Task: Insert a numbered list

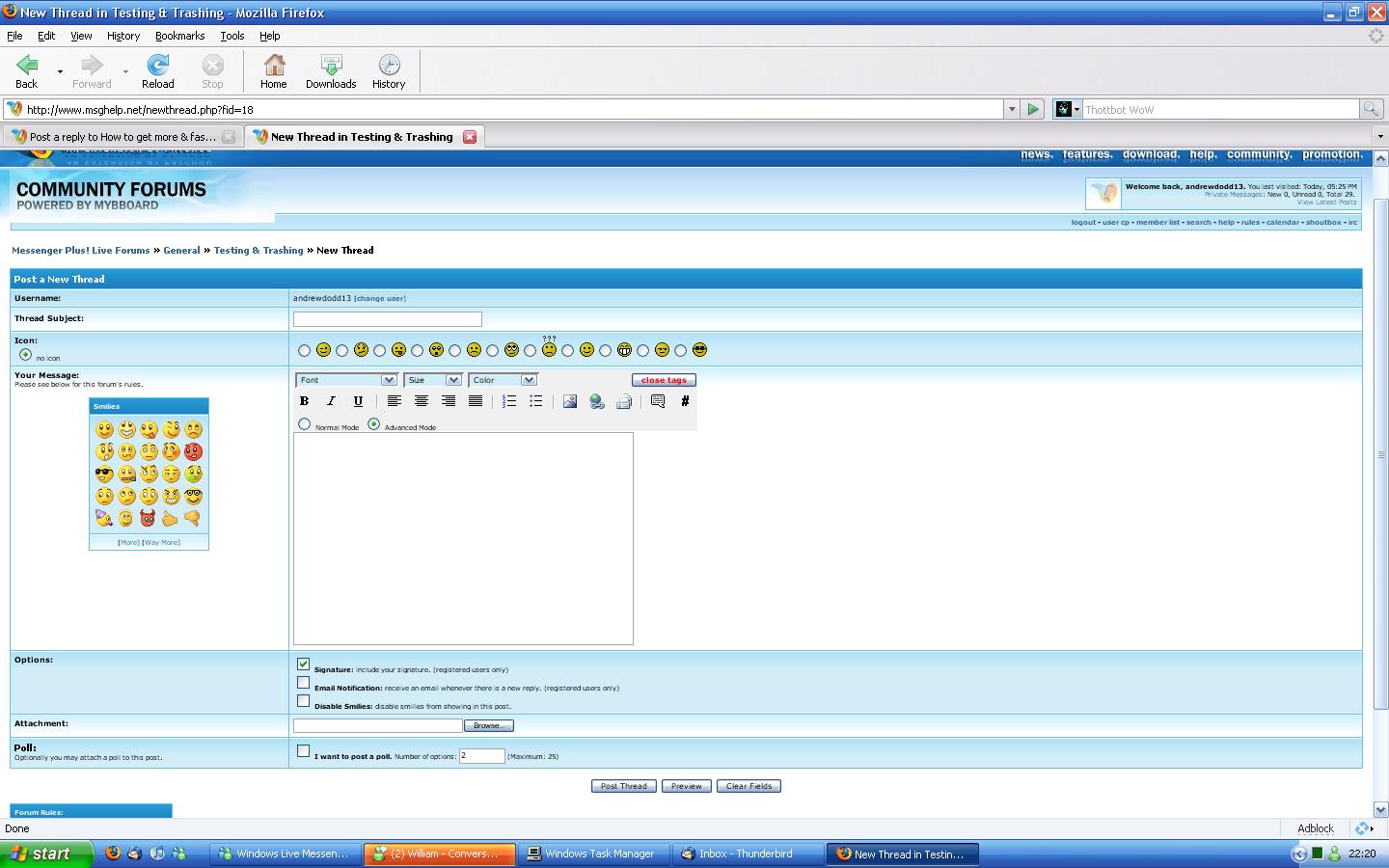Action: coord(509,401)
